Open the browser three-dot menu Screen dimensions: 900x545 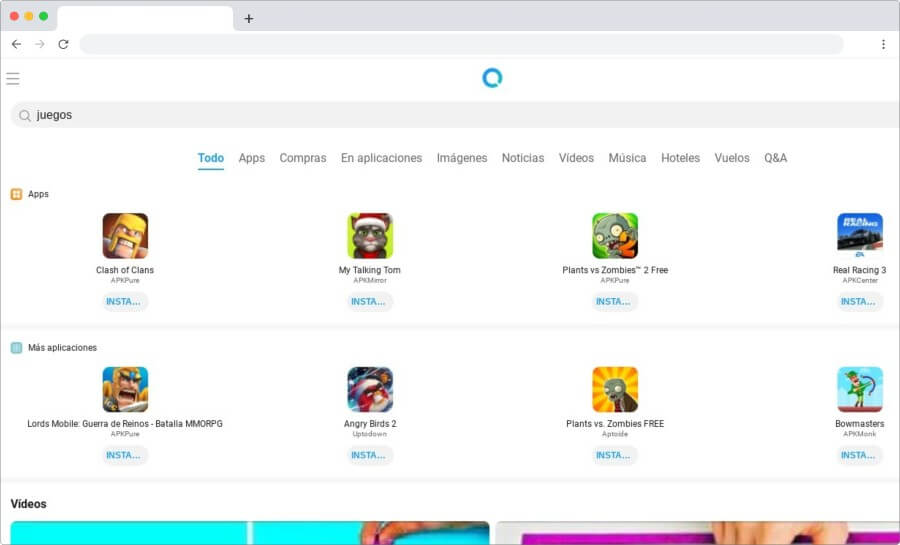click(883, 44)
